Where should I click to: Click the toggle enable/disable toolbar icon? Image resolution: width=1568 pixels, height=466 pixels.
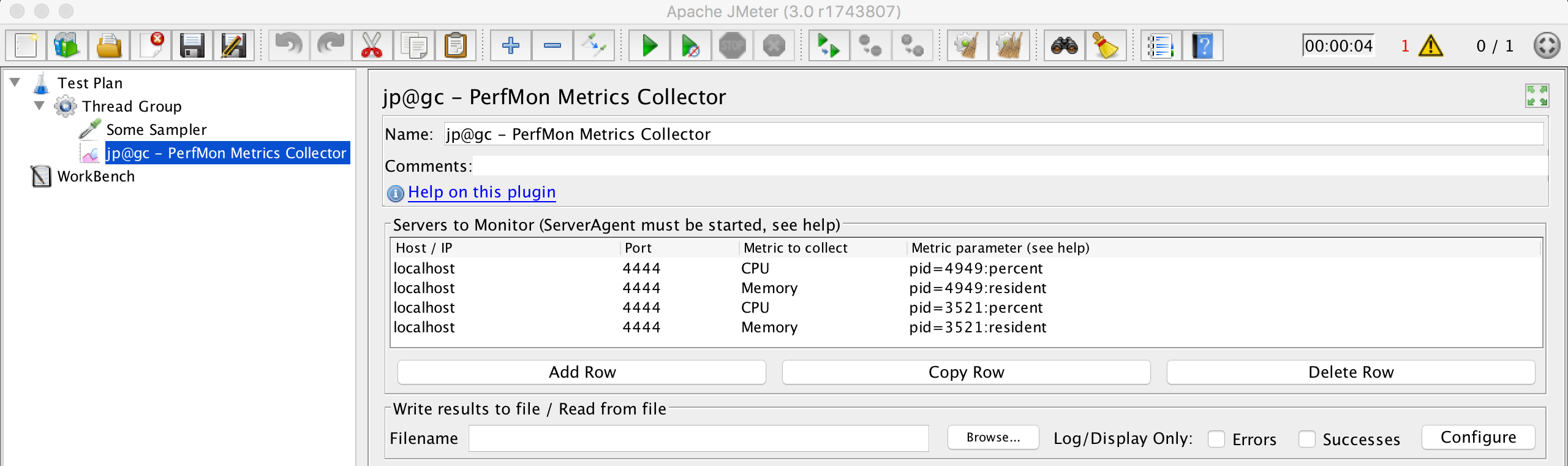[594, 45]
